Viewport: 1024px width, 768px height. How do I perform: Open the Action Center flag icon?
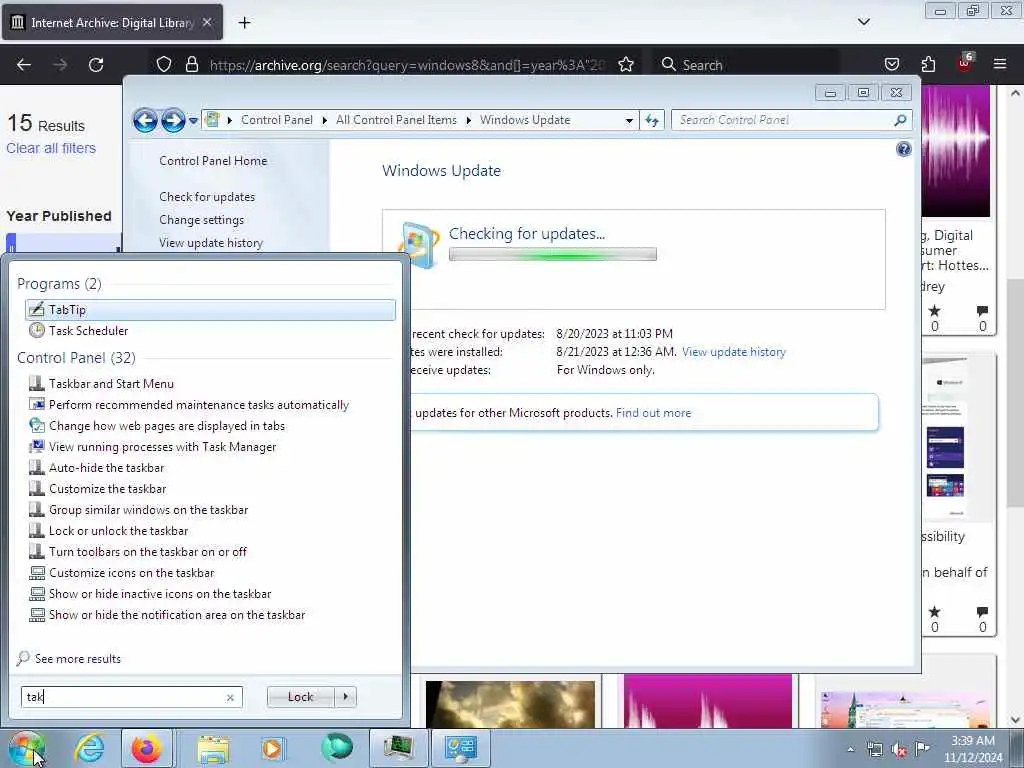(x=922, y=749)
